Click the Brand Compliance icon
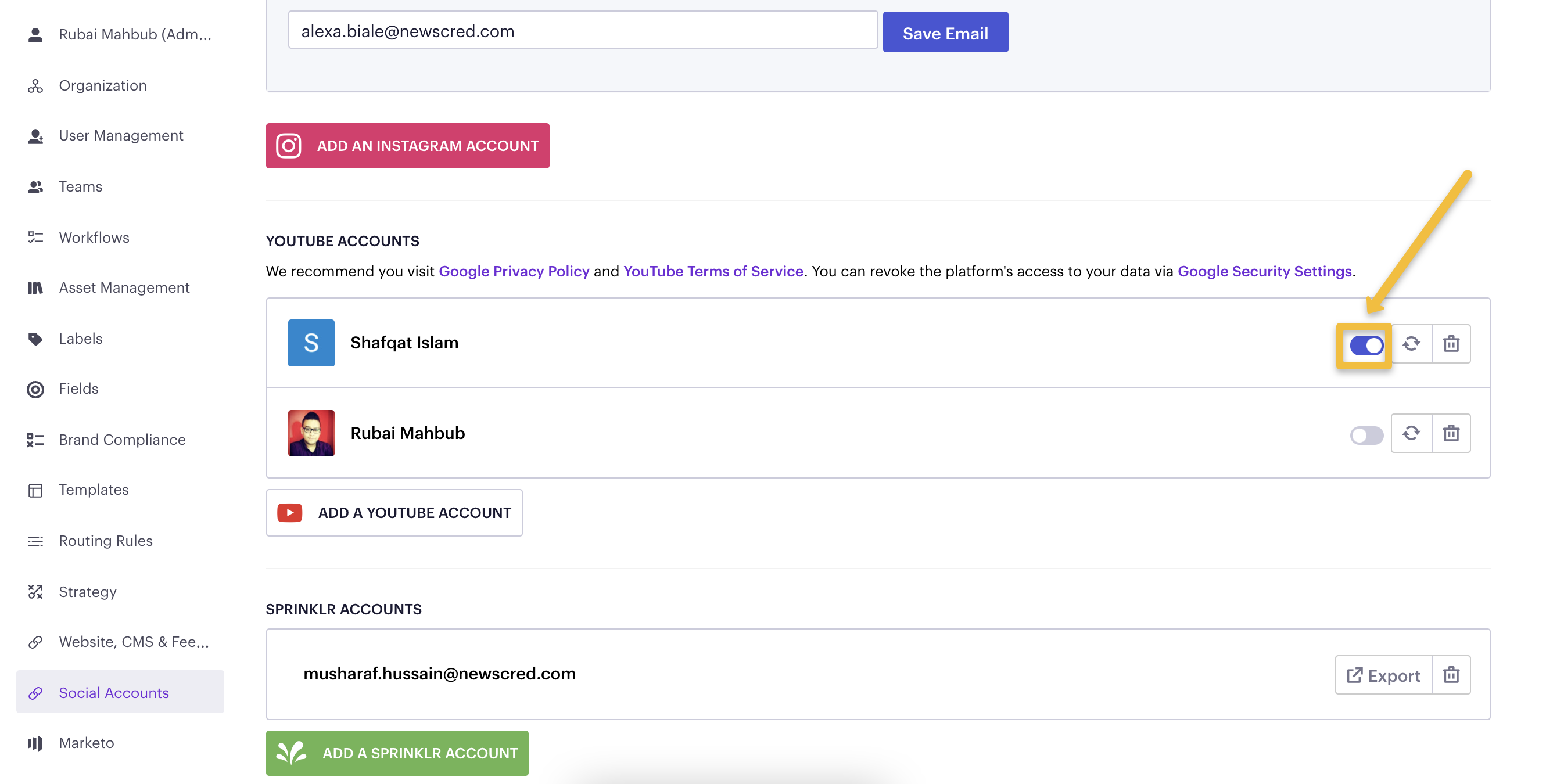 click(x=35, y=440)
